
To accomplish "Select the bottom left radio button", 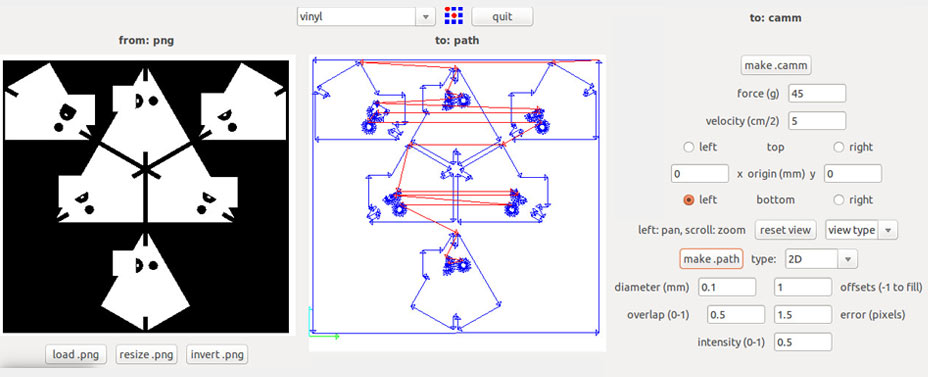I will click(x=689, y=200).
